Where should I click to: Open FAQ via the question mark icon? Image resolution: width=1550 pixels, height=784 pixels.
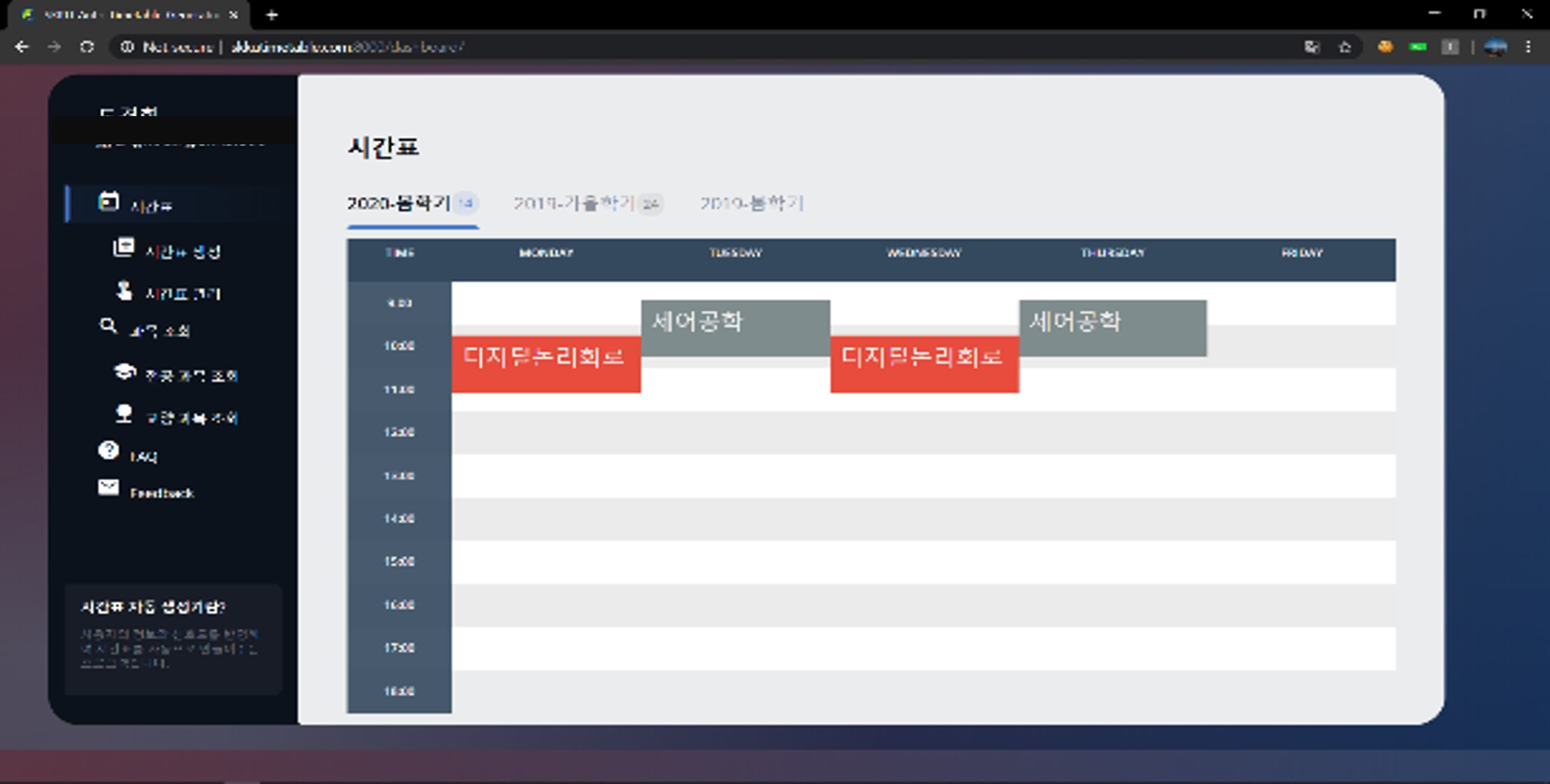tap(108, 451)
